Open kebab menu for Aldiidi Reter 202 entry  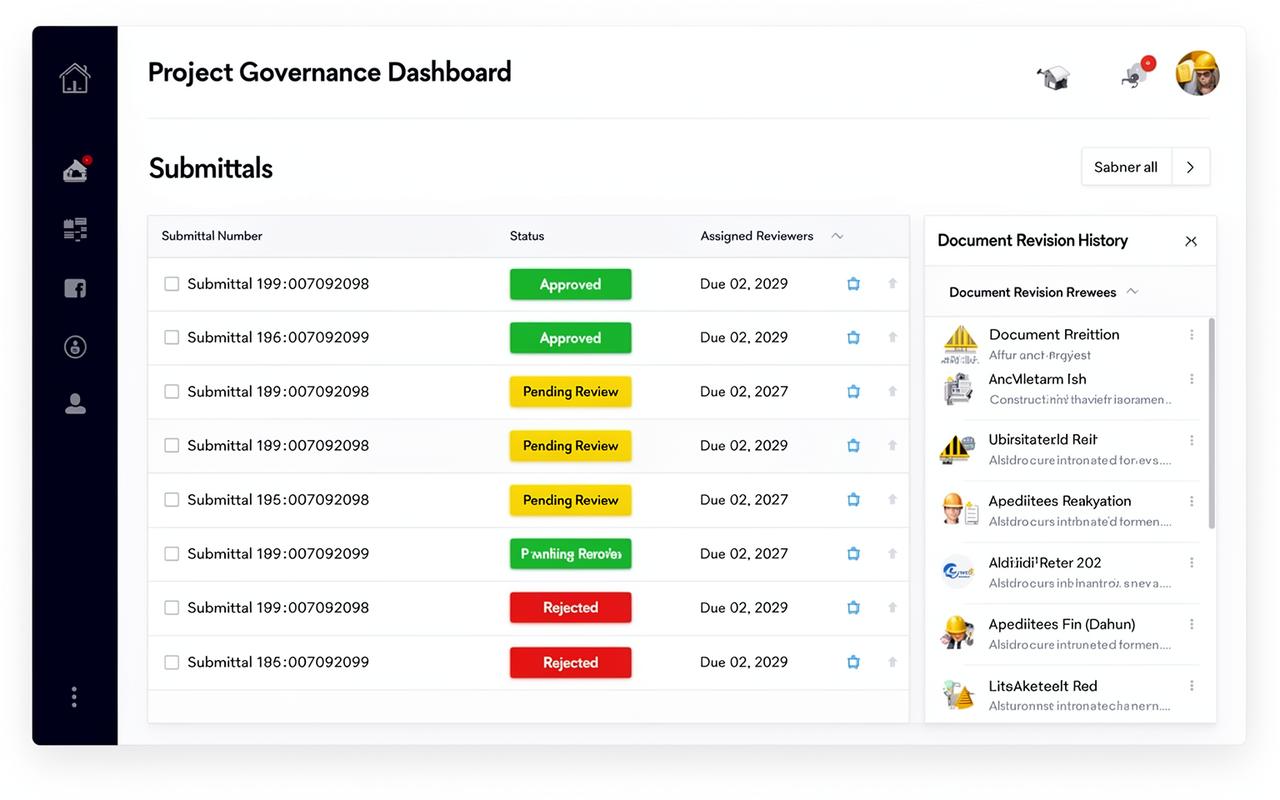1192,563
